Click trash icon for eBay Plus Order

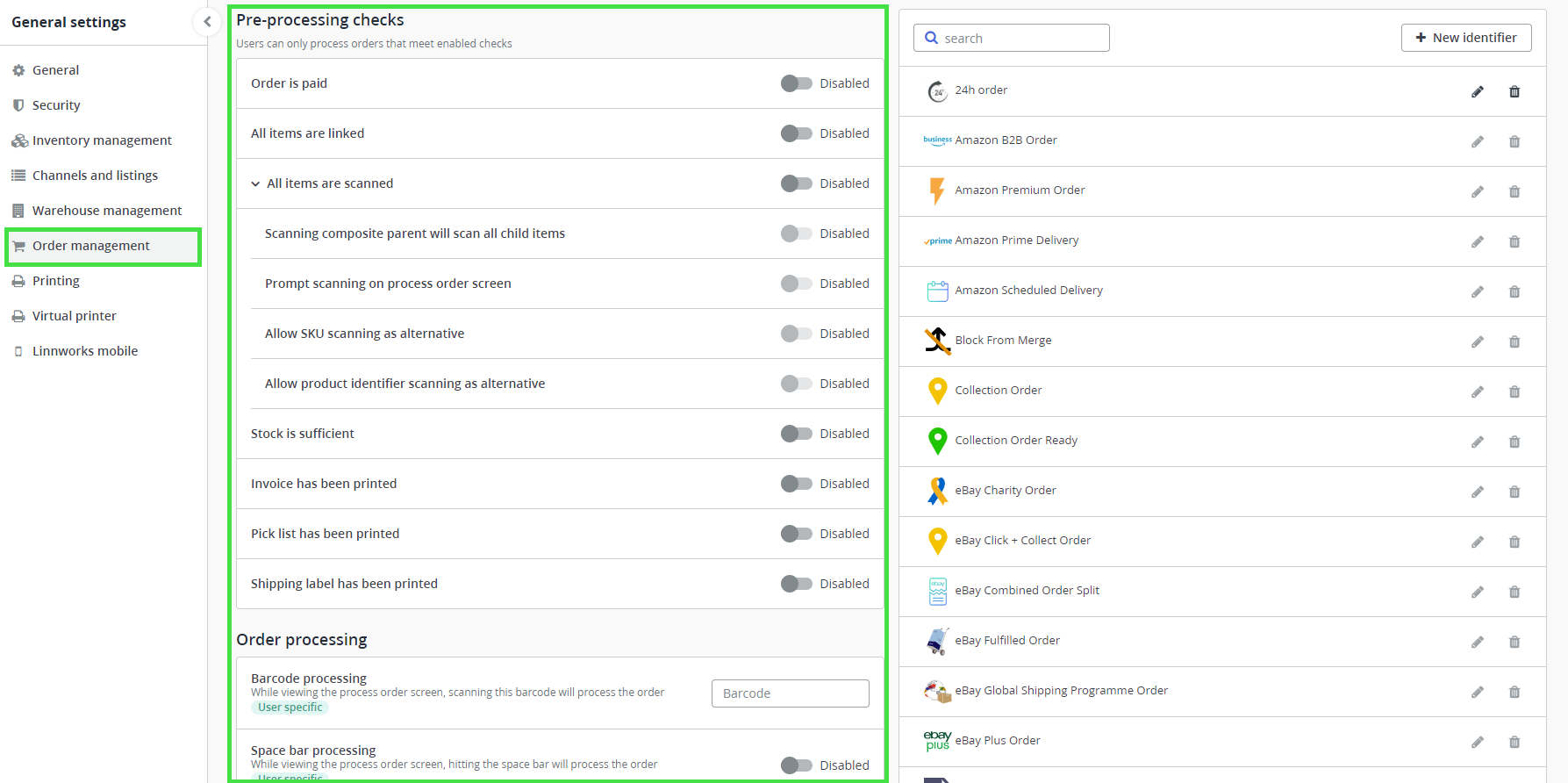(x=1514, y=742)
